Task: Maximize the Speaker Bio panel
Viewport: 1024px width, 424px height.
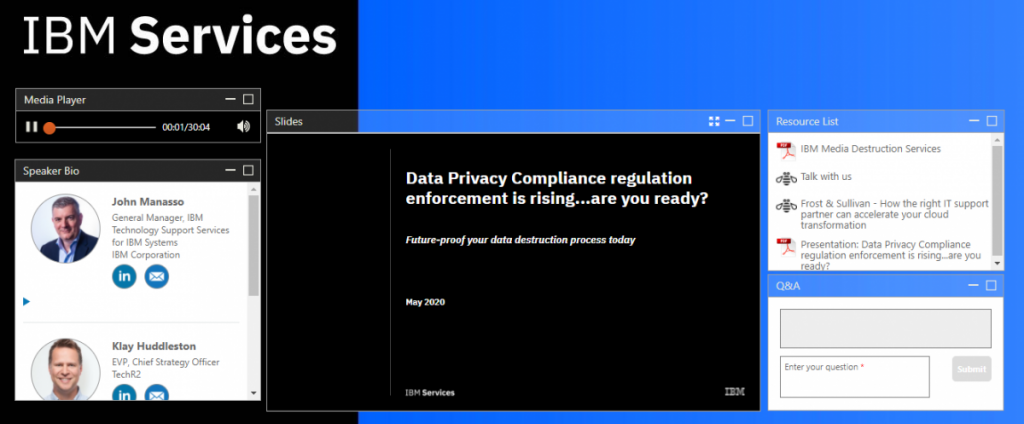Action: (248, 171)
